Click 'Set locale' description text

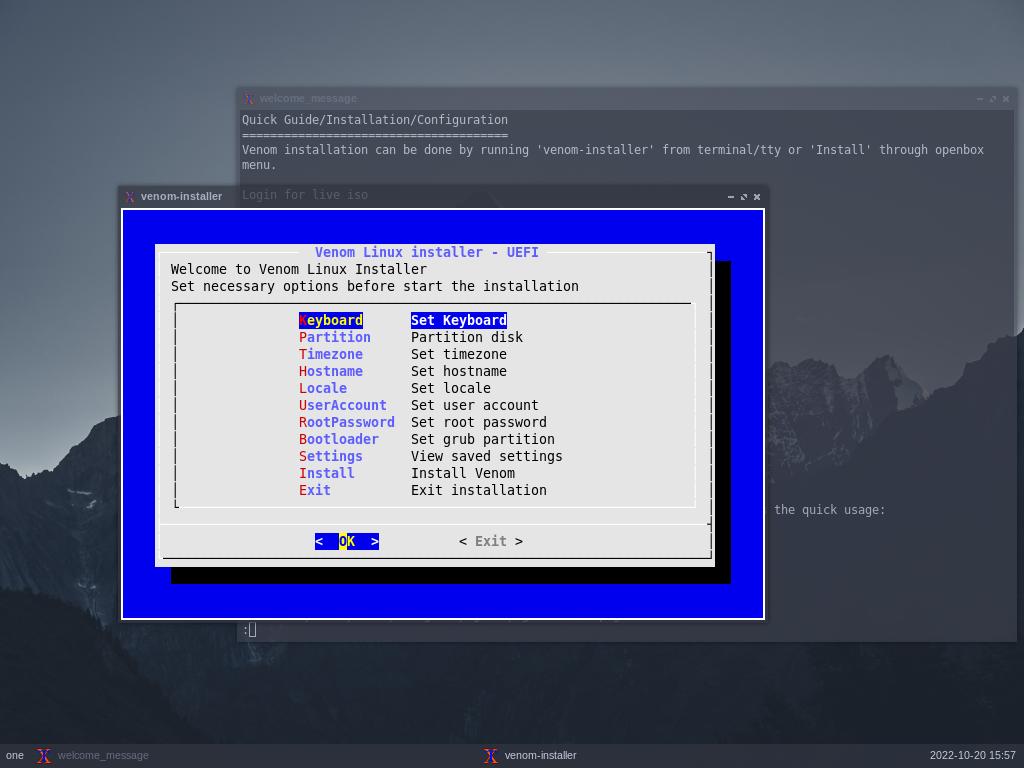451,388
